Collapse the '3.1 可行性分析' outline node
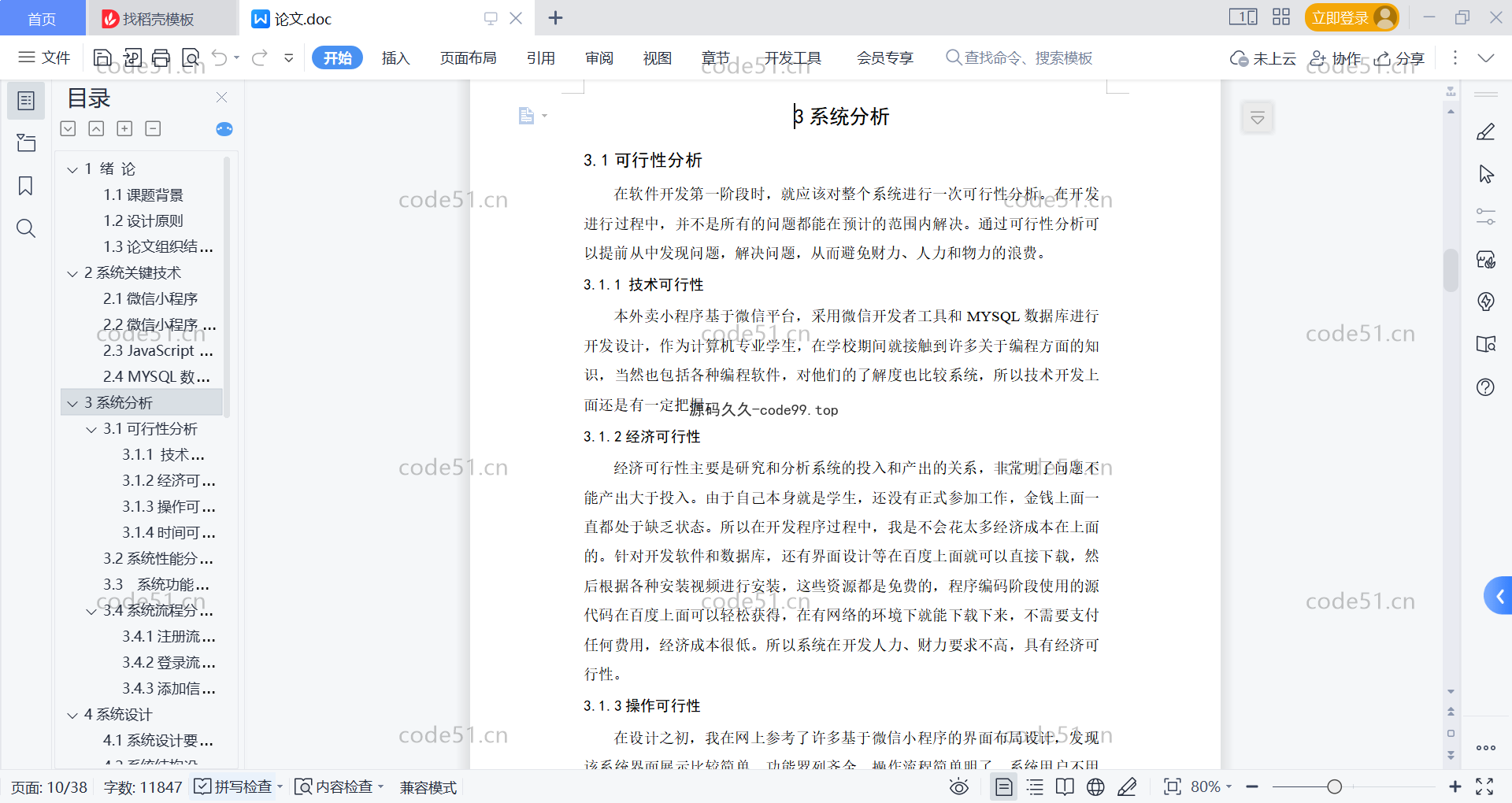The height and width of the screenshot is (803, 1512). [91, 429]
